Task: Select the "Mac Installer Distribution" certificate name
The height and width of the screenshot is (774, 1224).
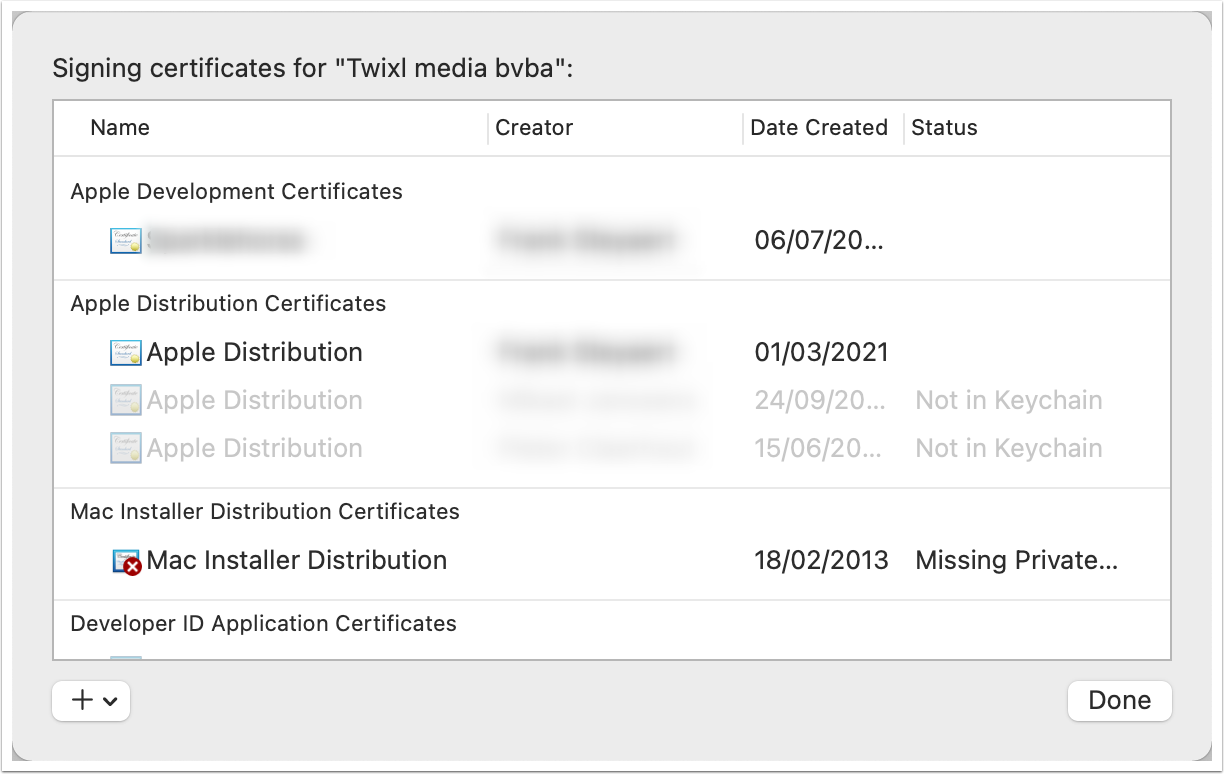Action: click(297, 560)
